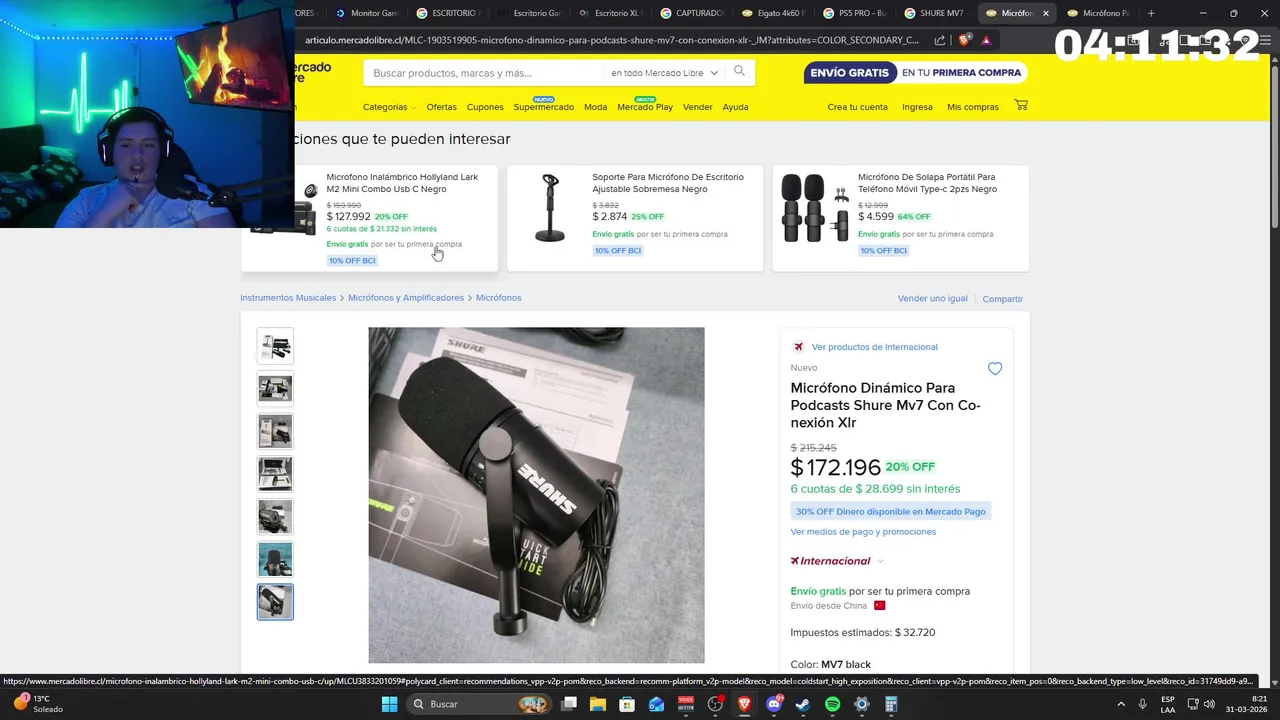
Task: Open Microsoft Store from taskbar
Action: pyautogui.click(x=627, y=704)
